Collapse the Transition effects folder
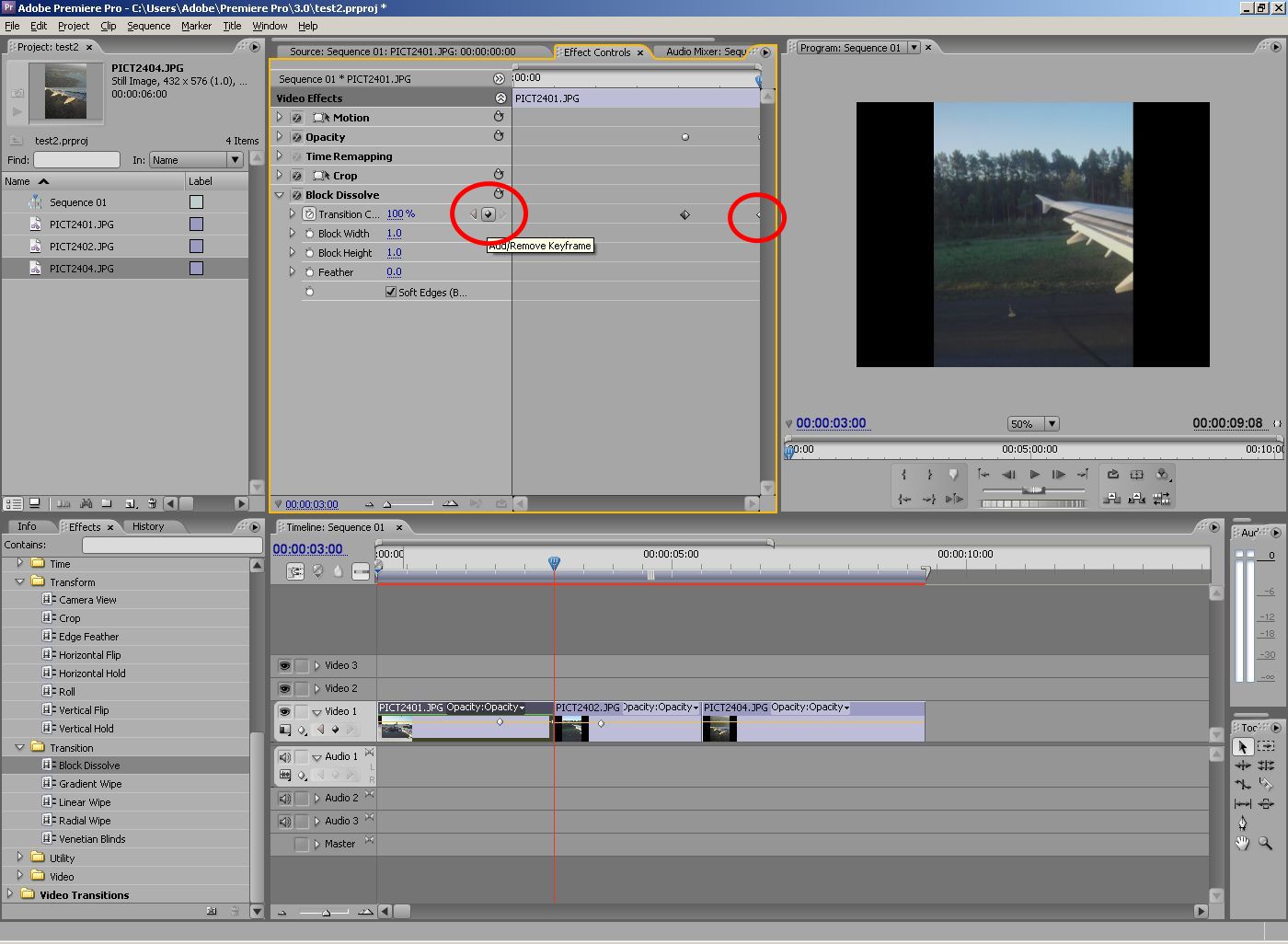Image resolution: width=1288 pixels, height=944 pixels. (x=19, y=747)
